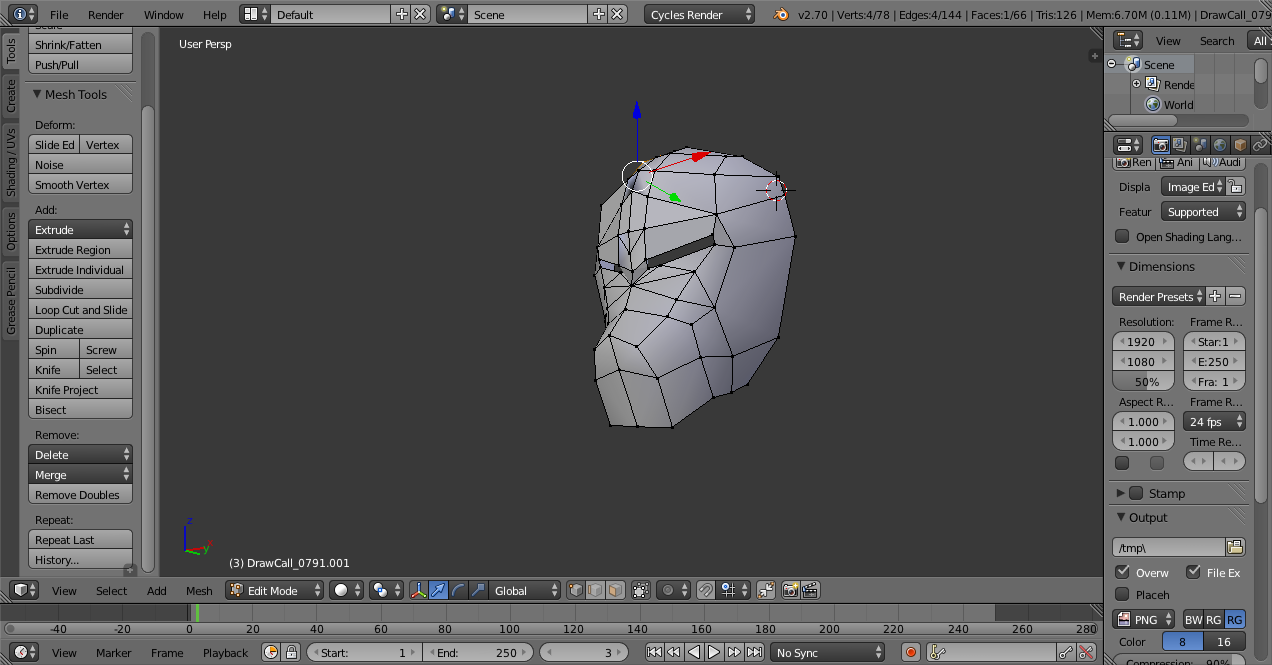Switch to the Shading / UVs tab
The height and width of the screenshot is (665, 1272).
point(11,162)
